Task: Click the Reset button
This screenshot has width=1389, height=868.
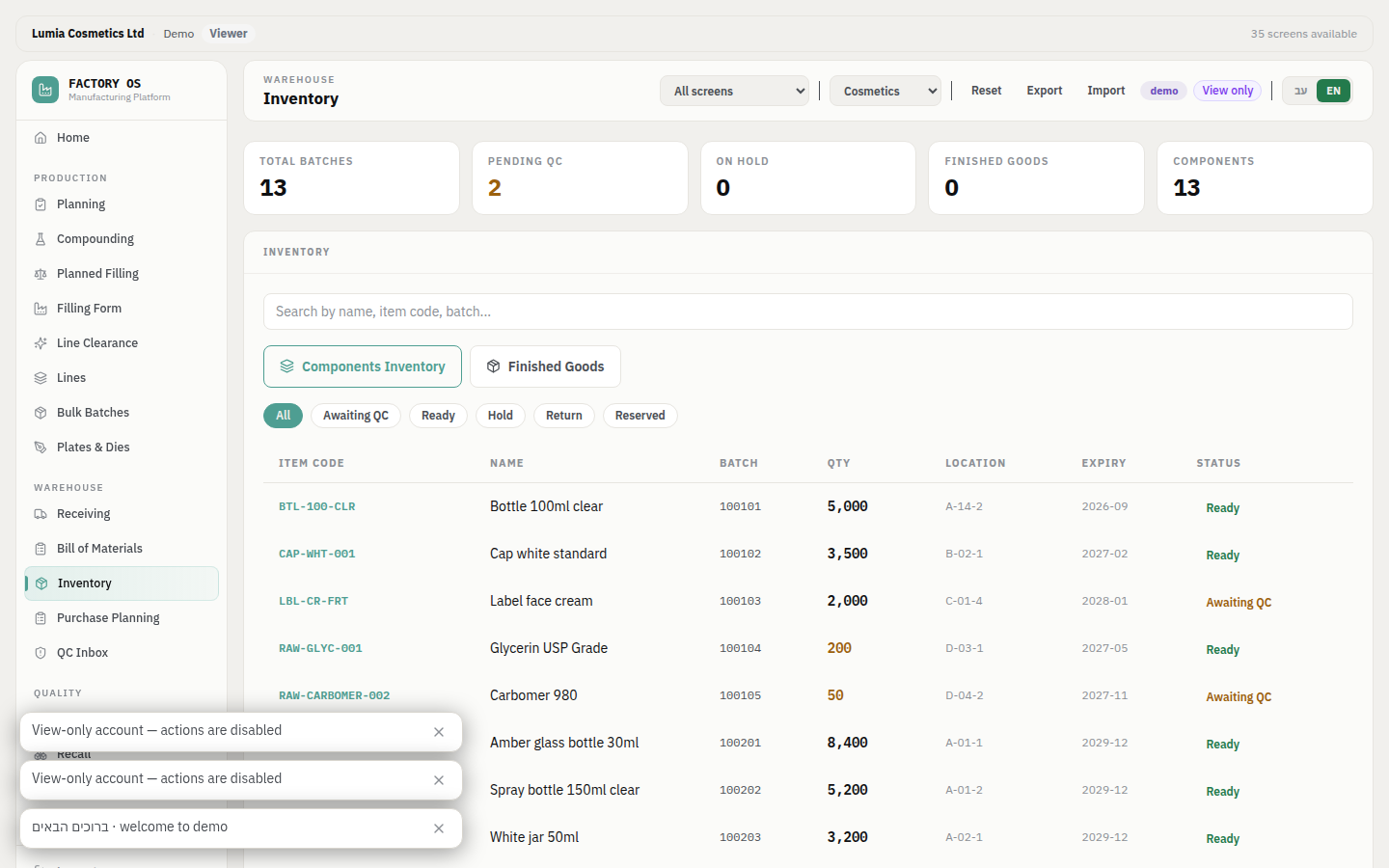Action: 986,91
